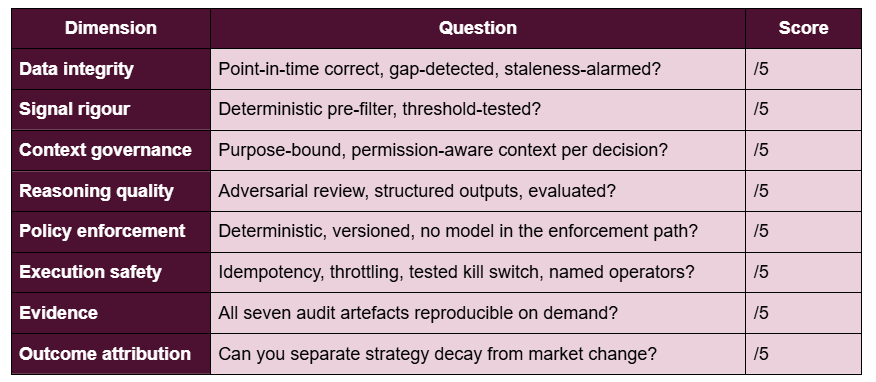Click the Evidence score field
Screen dimensions: 876x382
[x=803, y=313]
